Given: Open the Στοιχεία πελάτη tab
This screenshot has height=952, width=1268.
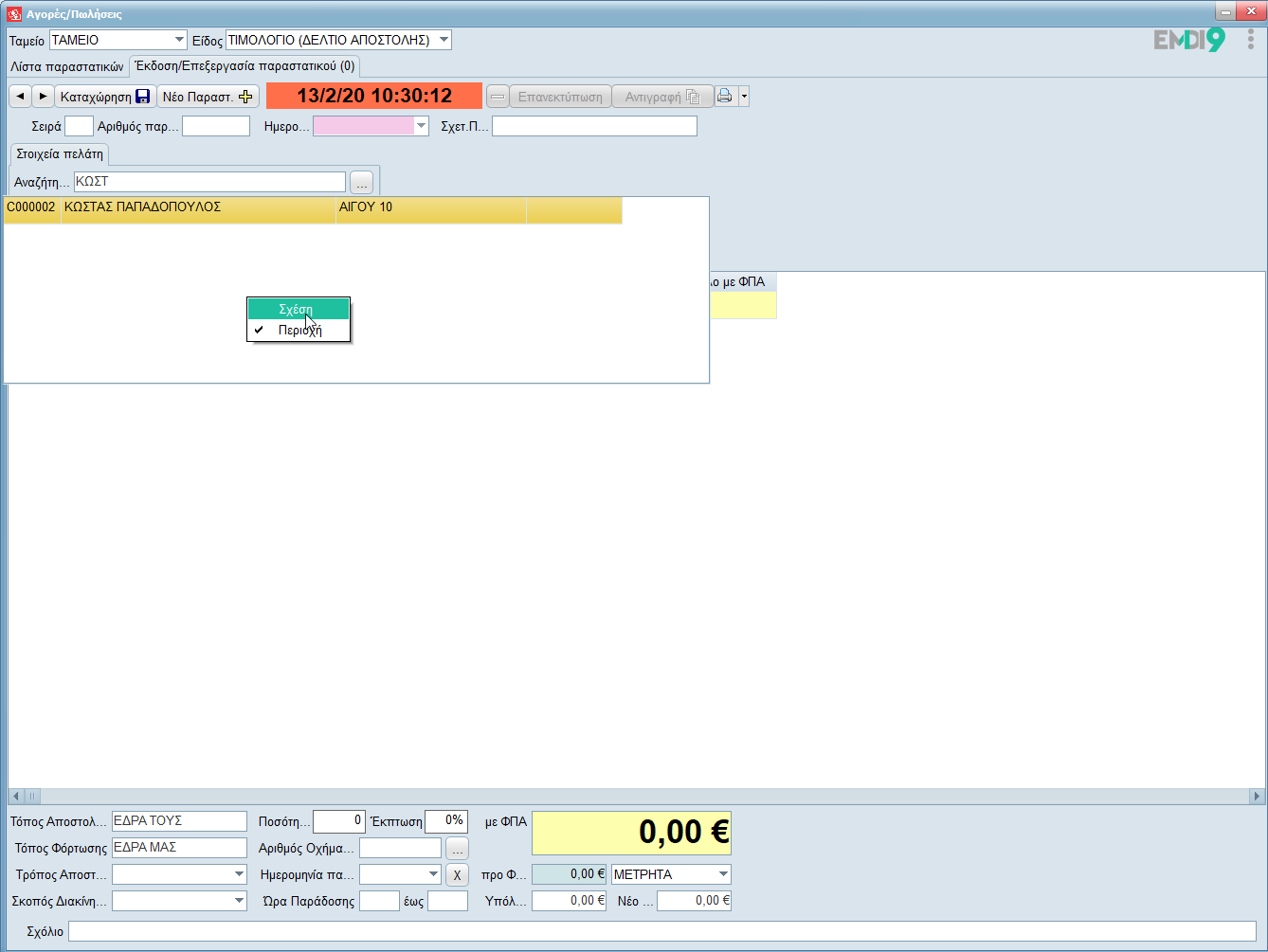Looking at the screenshot, I should 60,153.
